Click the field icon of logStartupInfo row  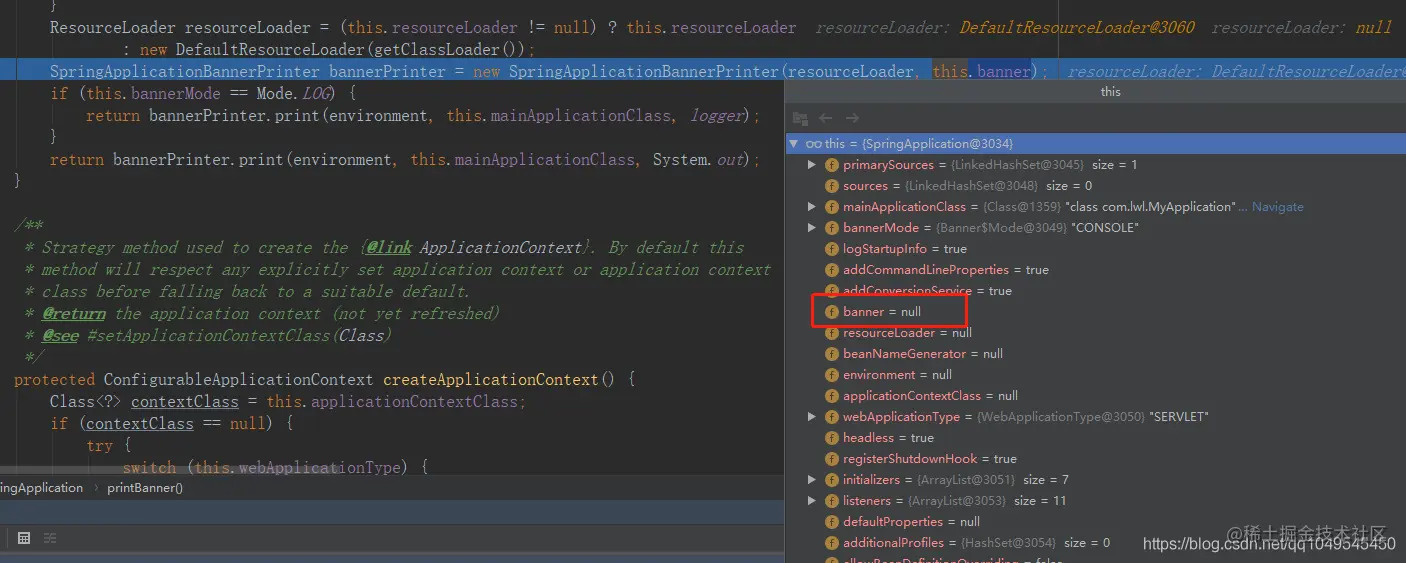(x=832, y=249)
